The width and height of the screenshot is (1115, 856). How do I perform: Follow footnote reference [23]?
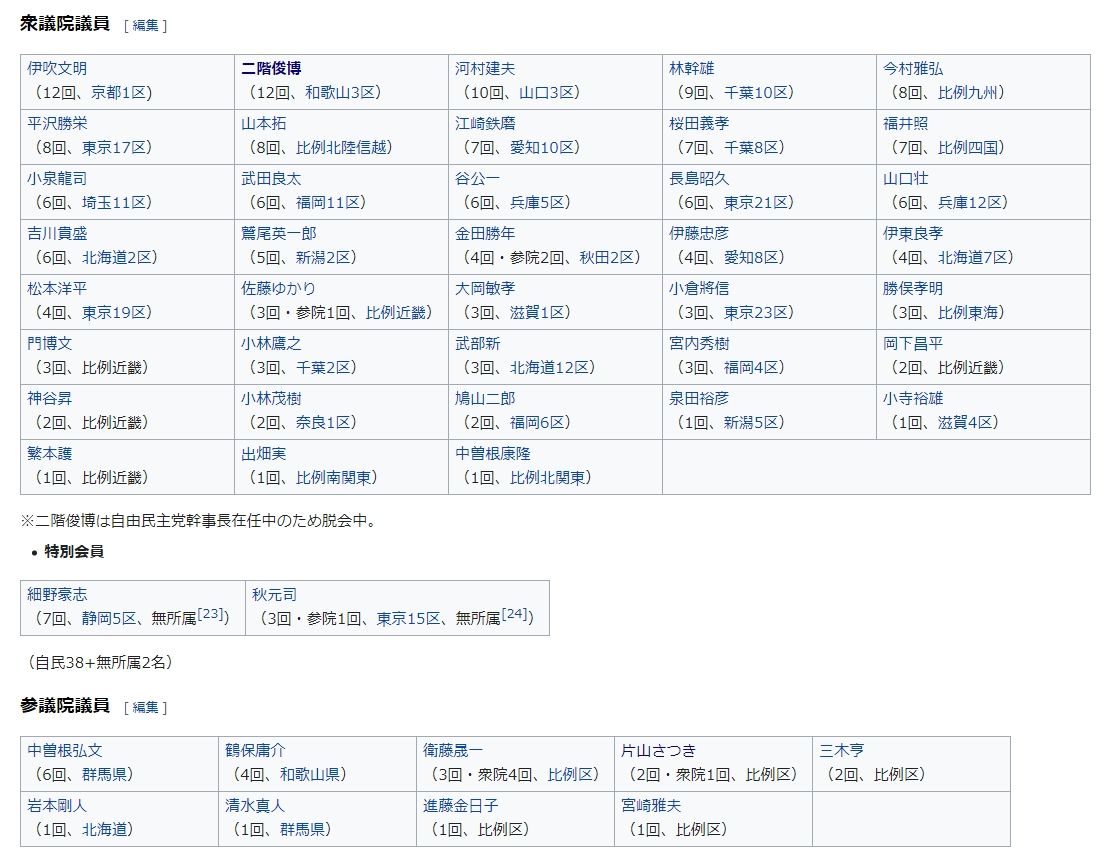pos(210,614)
